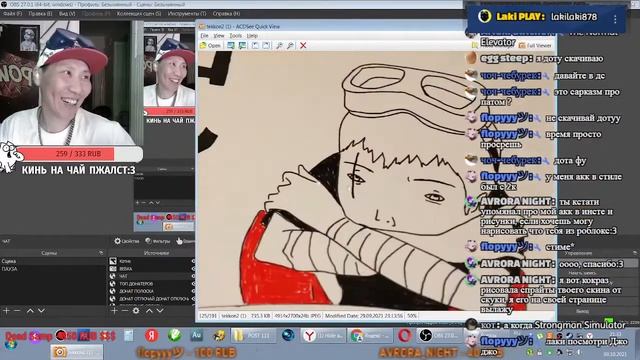The width and height of the screenshot is (640, 360).
Task: Go to next image in ACDSee
Action: (242, 45)
